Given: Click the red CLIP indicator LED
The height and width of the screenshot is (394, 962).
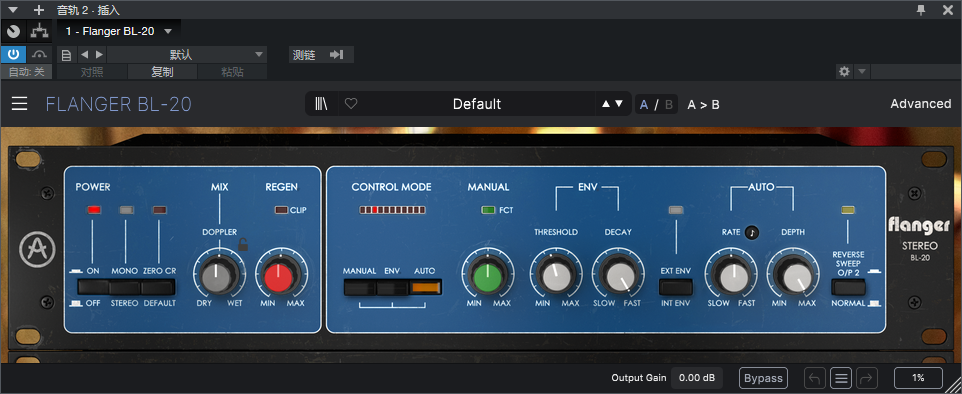Looking at the screenshot, I should (x=281, y=210).
